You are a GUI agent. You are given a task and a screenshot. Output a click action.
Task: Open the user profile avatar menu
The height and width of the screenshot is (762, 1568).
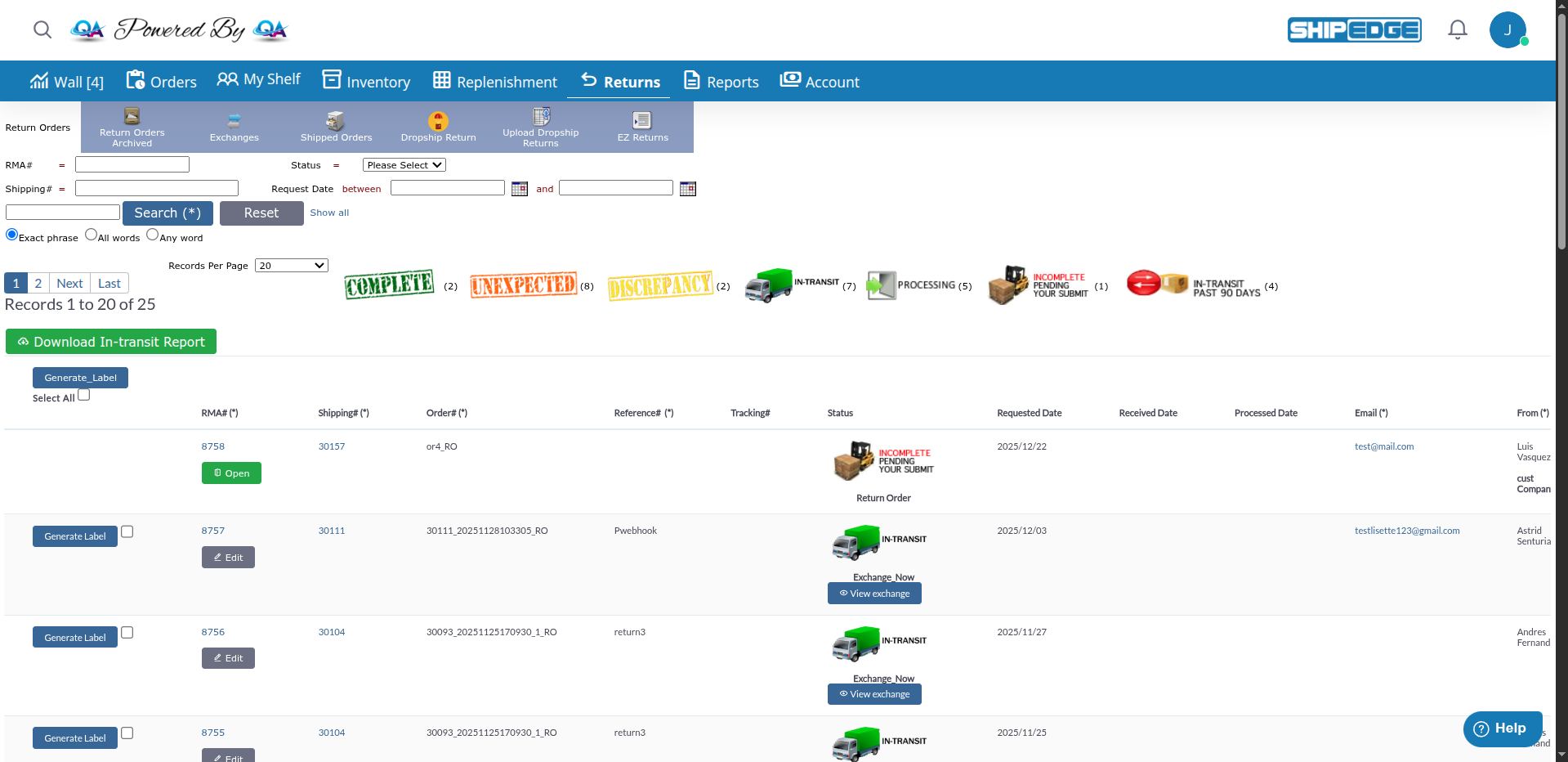1508,29
